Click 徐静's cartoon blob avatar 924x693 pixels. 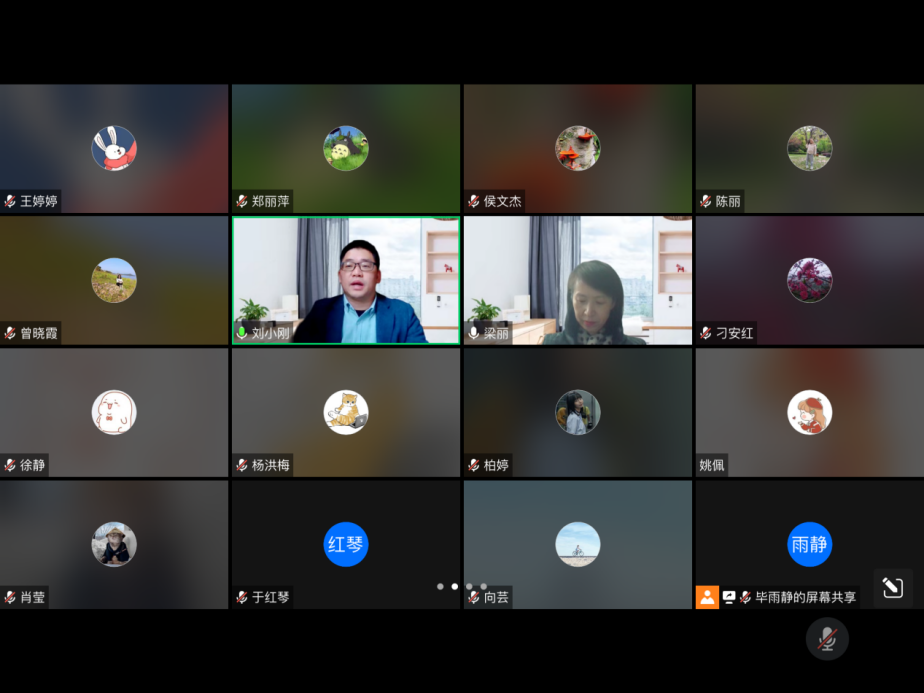point(114,412)
